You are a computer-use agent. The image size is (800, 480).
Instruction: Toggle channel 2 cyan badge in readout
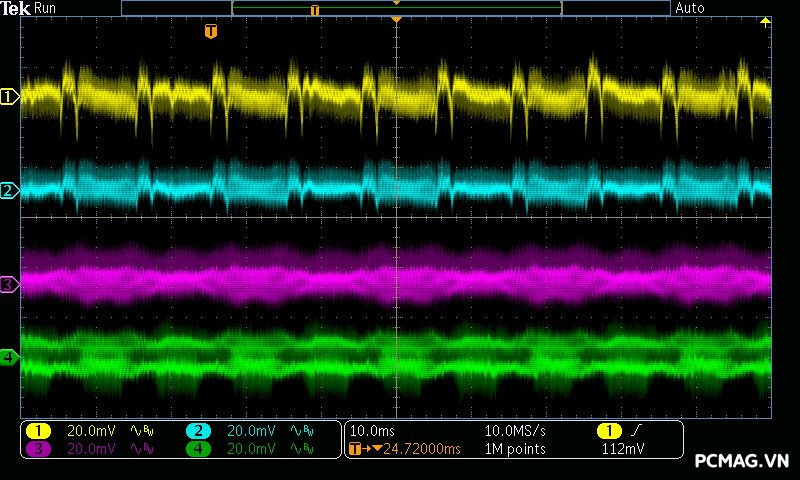point(199,431)
